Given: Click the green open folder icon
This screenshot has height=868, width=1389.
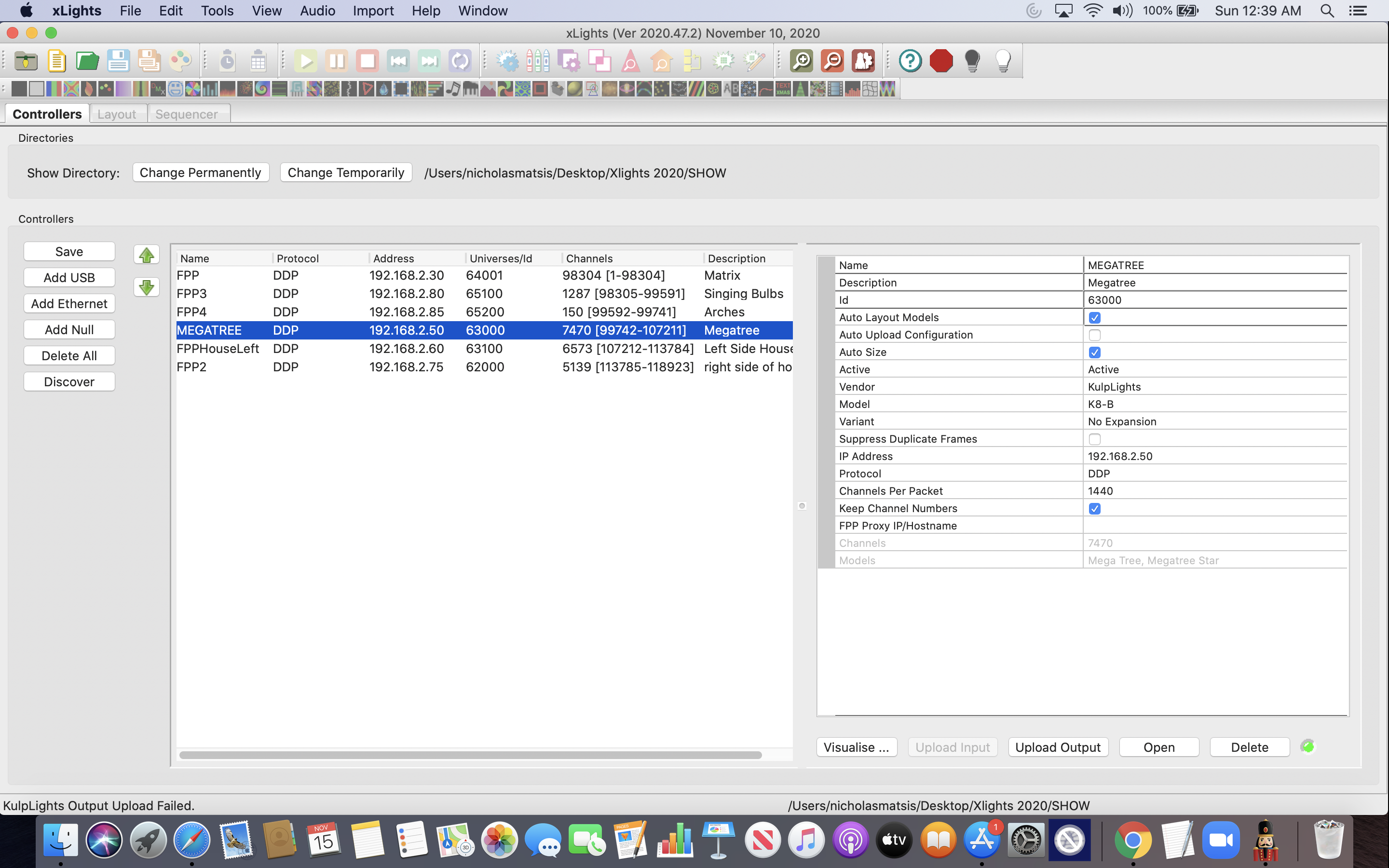Looking at the screenshot, I should (x=87, y=60).
